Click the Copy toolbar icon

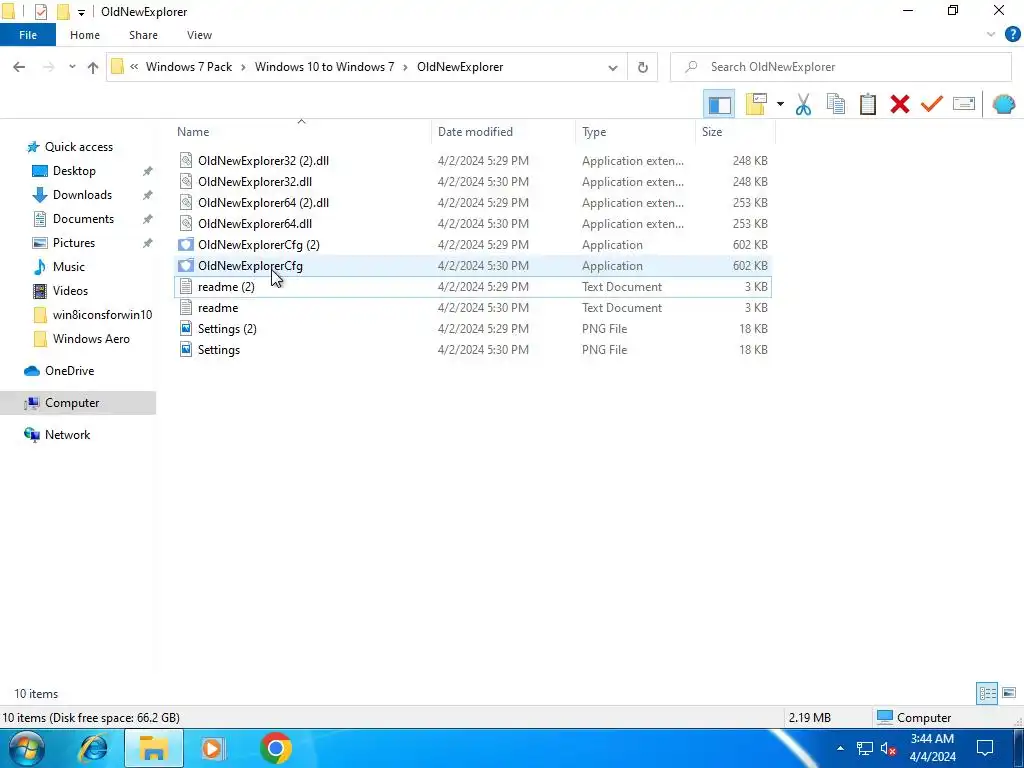coord(836,104)
